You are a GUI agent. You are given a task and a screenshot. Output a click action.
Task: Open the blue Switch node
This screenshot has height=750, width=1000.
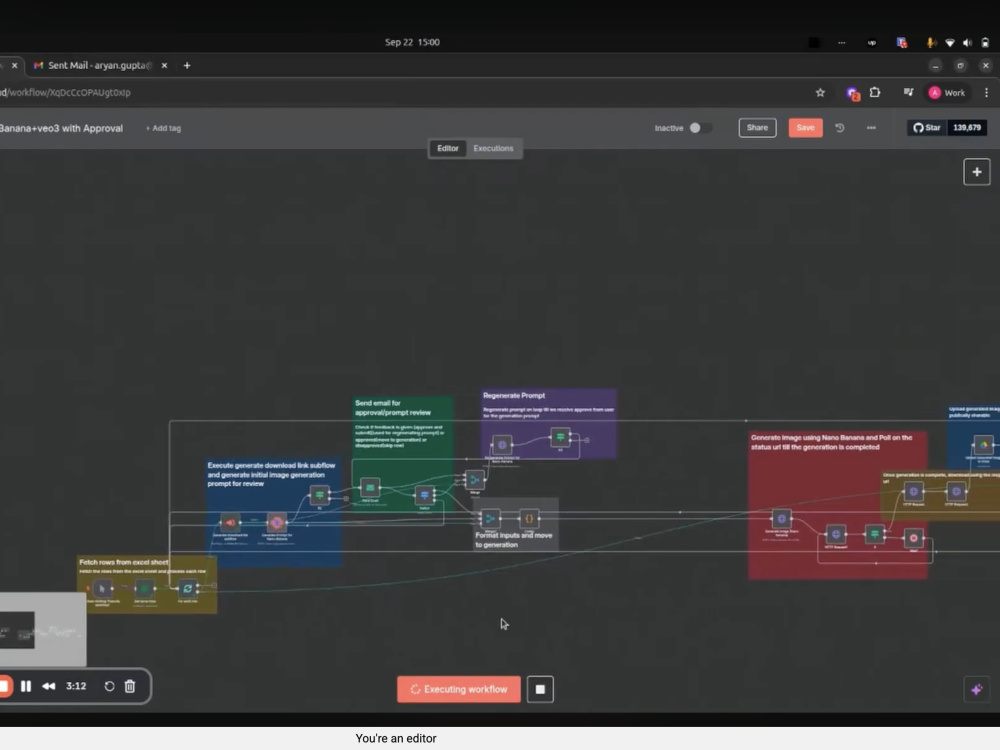tap(424, 495)
